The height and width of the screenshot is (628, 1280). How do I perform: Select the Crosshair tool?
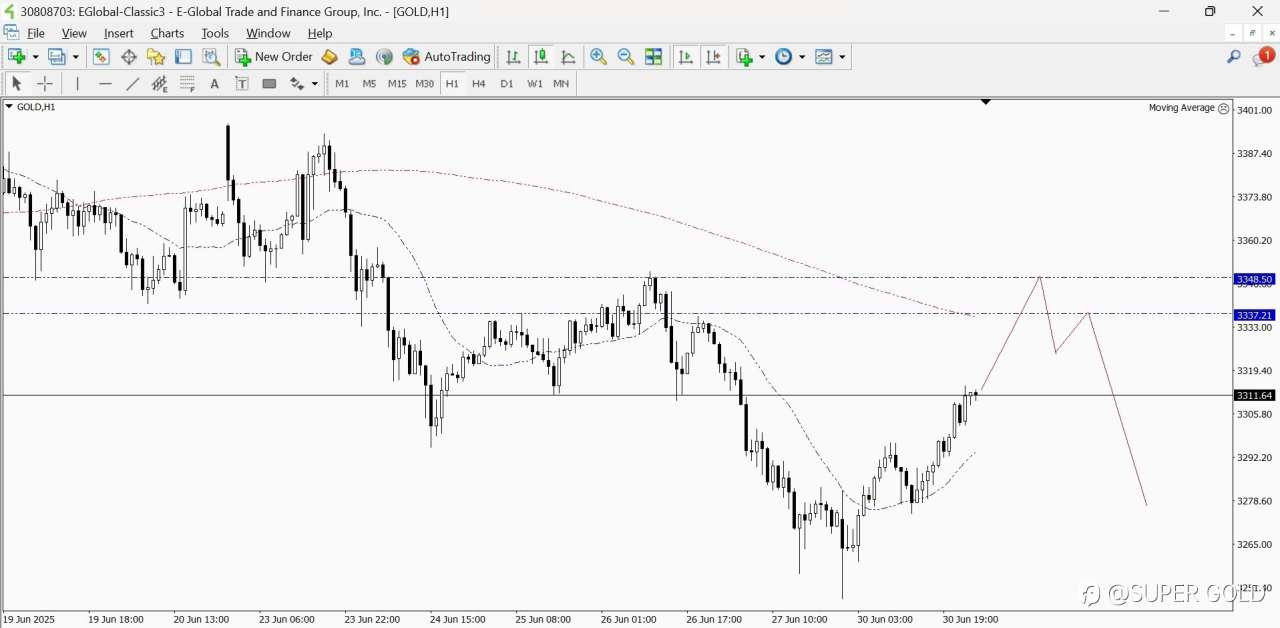coord(45,84)
